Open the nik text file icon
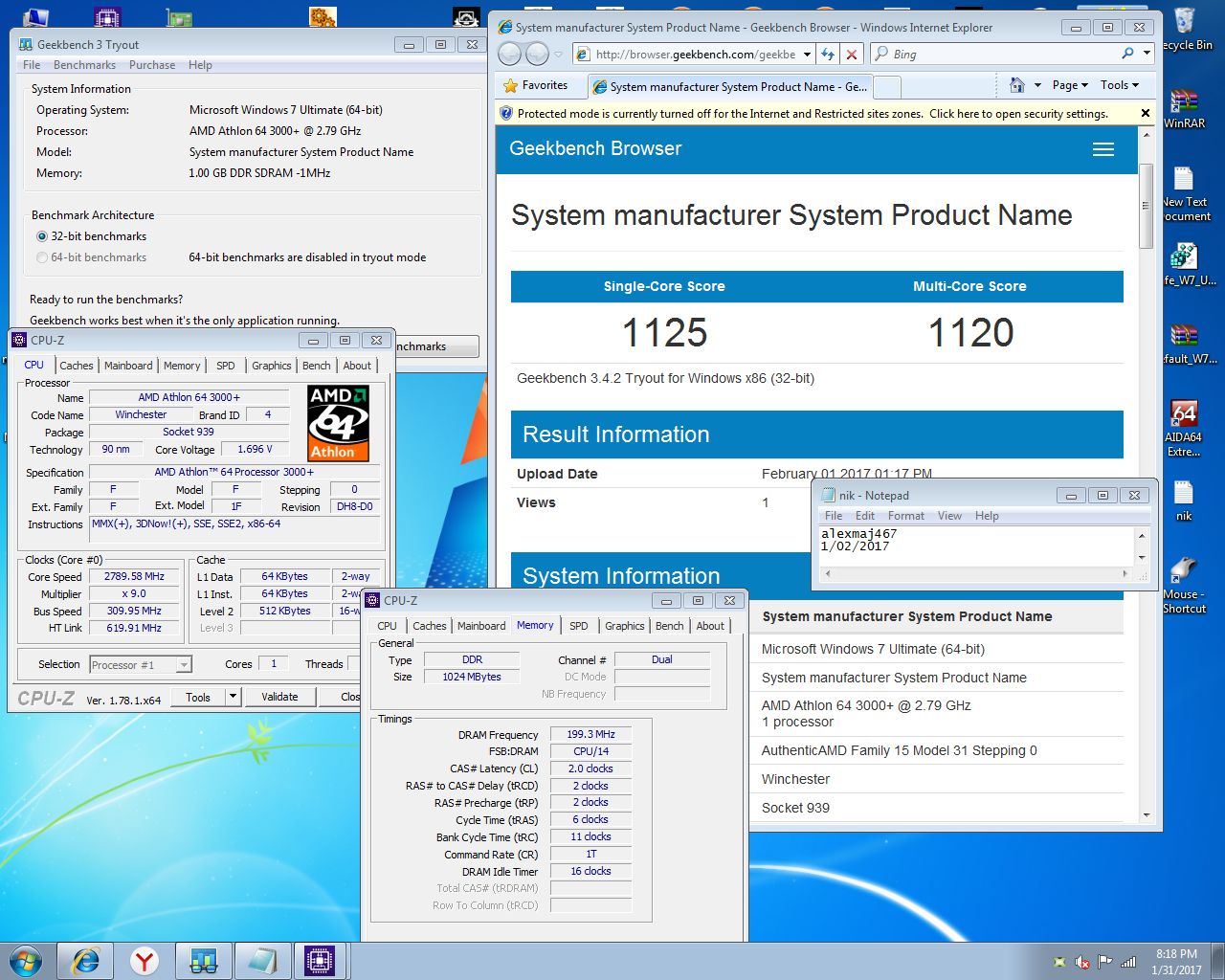 pos(1184,501)
